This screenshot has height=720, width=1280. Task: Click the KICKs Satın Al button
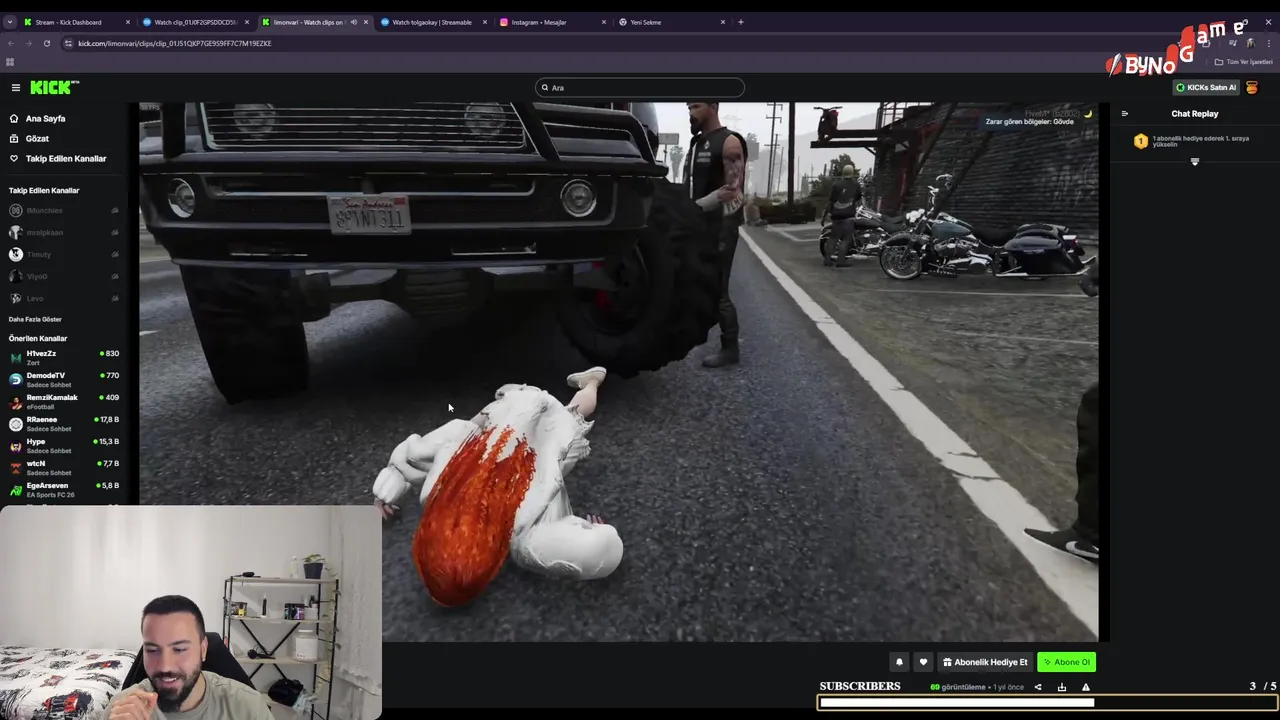pyautogui.click(x=1206, y=88)
